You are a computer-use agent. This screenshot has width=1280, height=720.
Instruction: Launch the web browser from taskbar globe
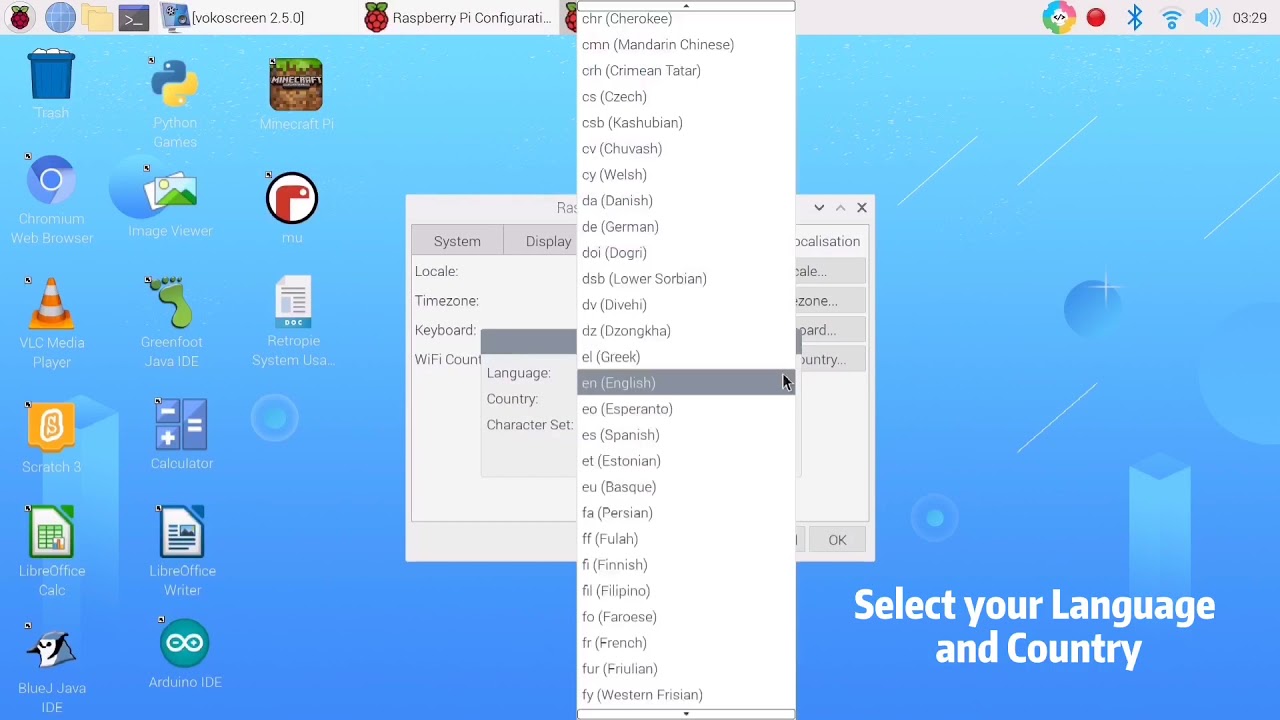tap(60, 17)
